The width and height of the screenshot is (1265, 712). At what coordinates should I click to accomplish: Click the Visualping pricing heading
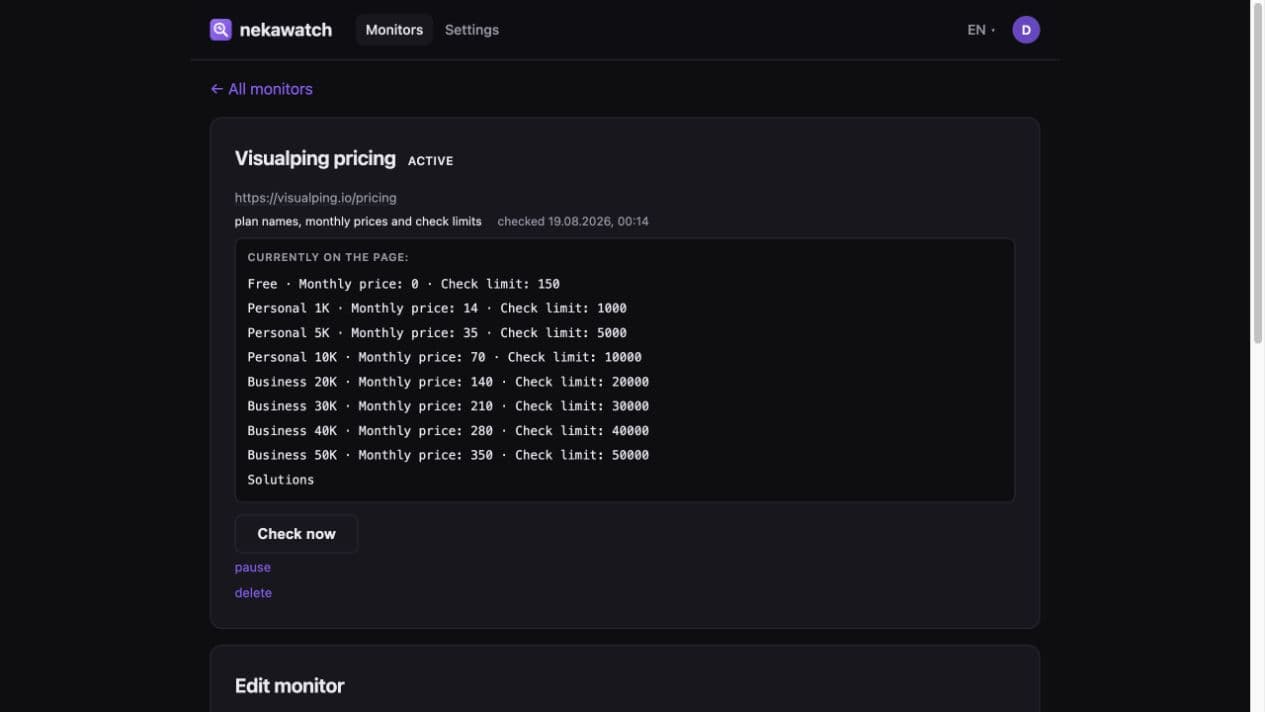pyautogui.click(x=315, y=159)
